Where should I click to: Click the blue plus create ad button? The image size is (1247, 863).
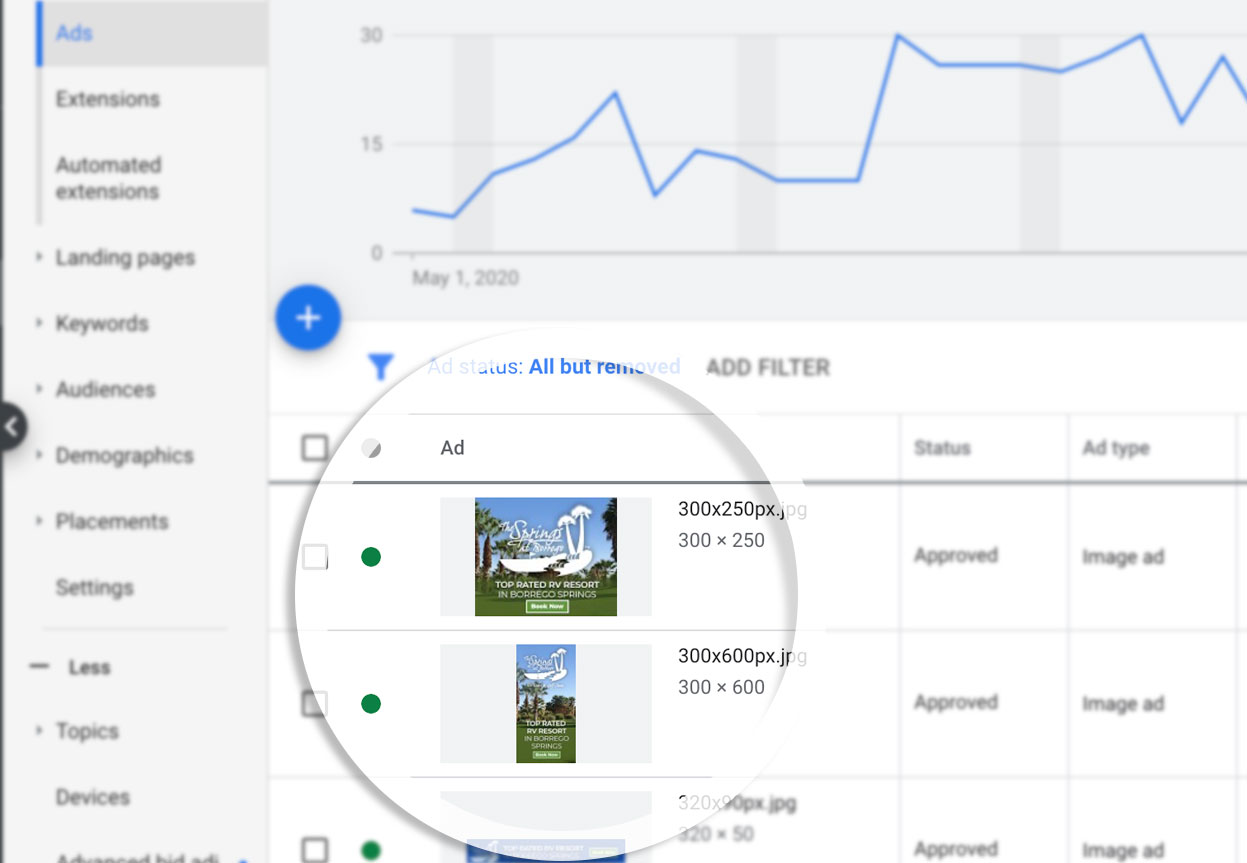(308, 318)
